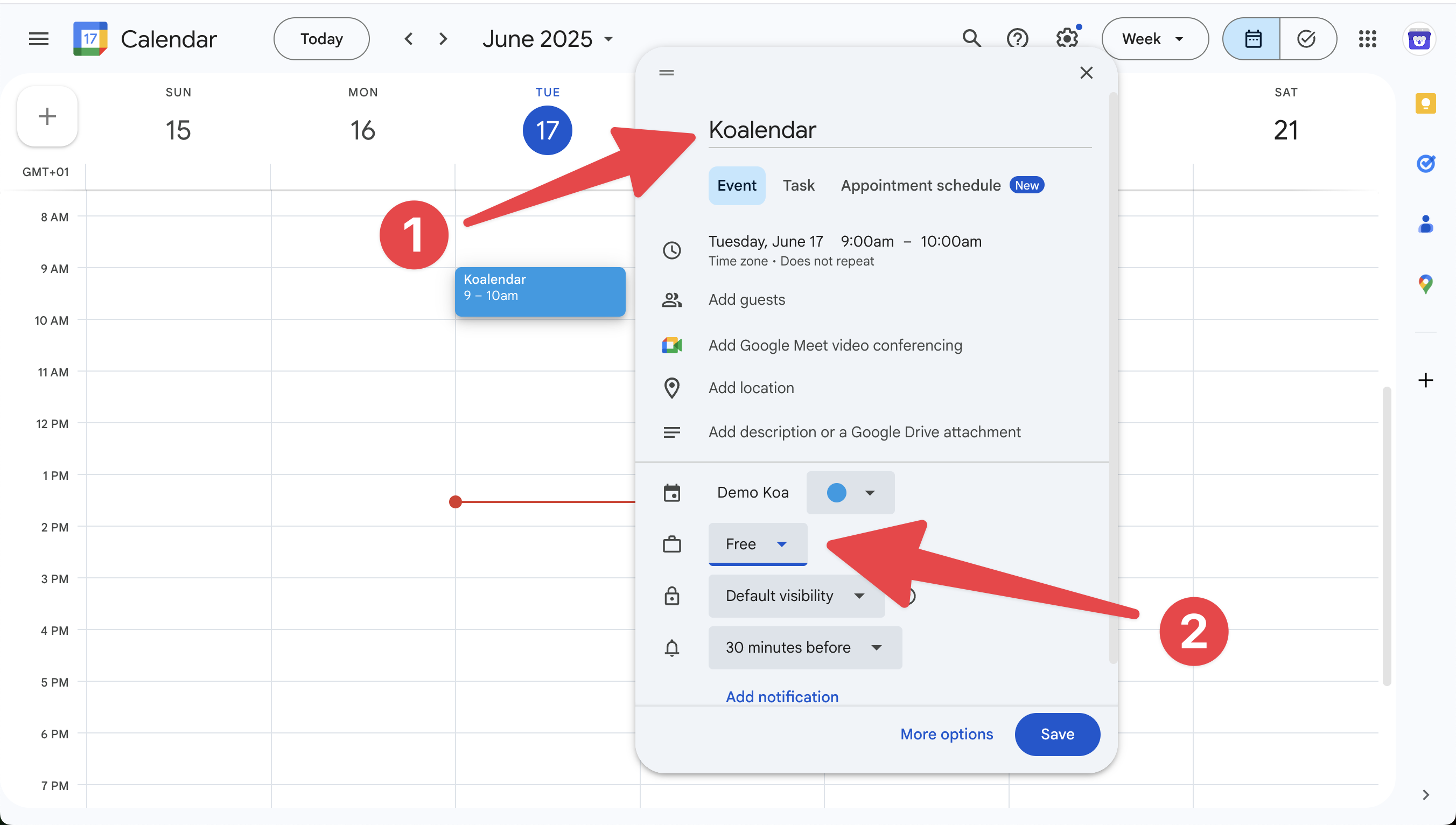Image resolution: width=1456 pixels, height=825 pixels.
Task: Change the 10:00am end time
Action: click(950, 241)
